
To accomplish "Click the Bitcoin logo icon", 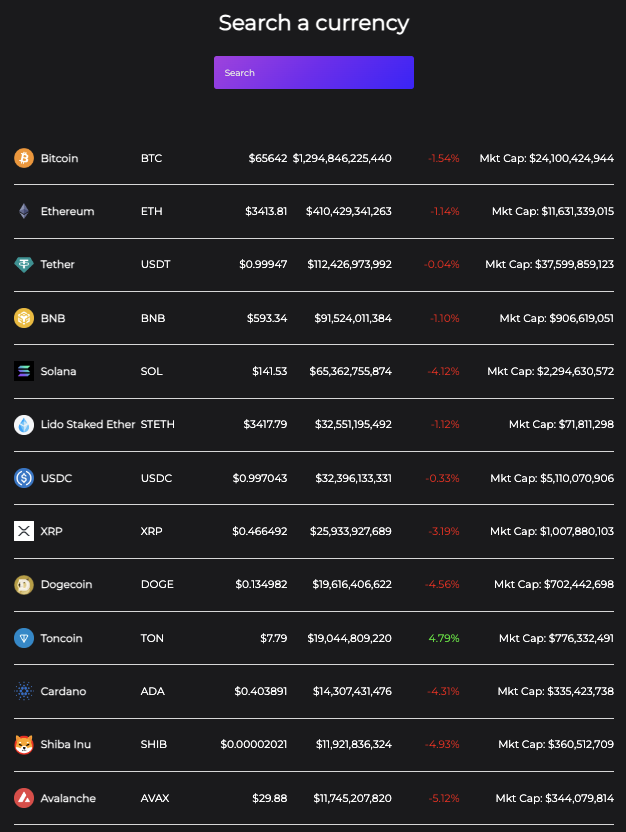I will (x=24, y=158).
